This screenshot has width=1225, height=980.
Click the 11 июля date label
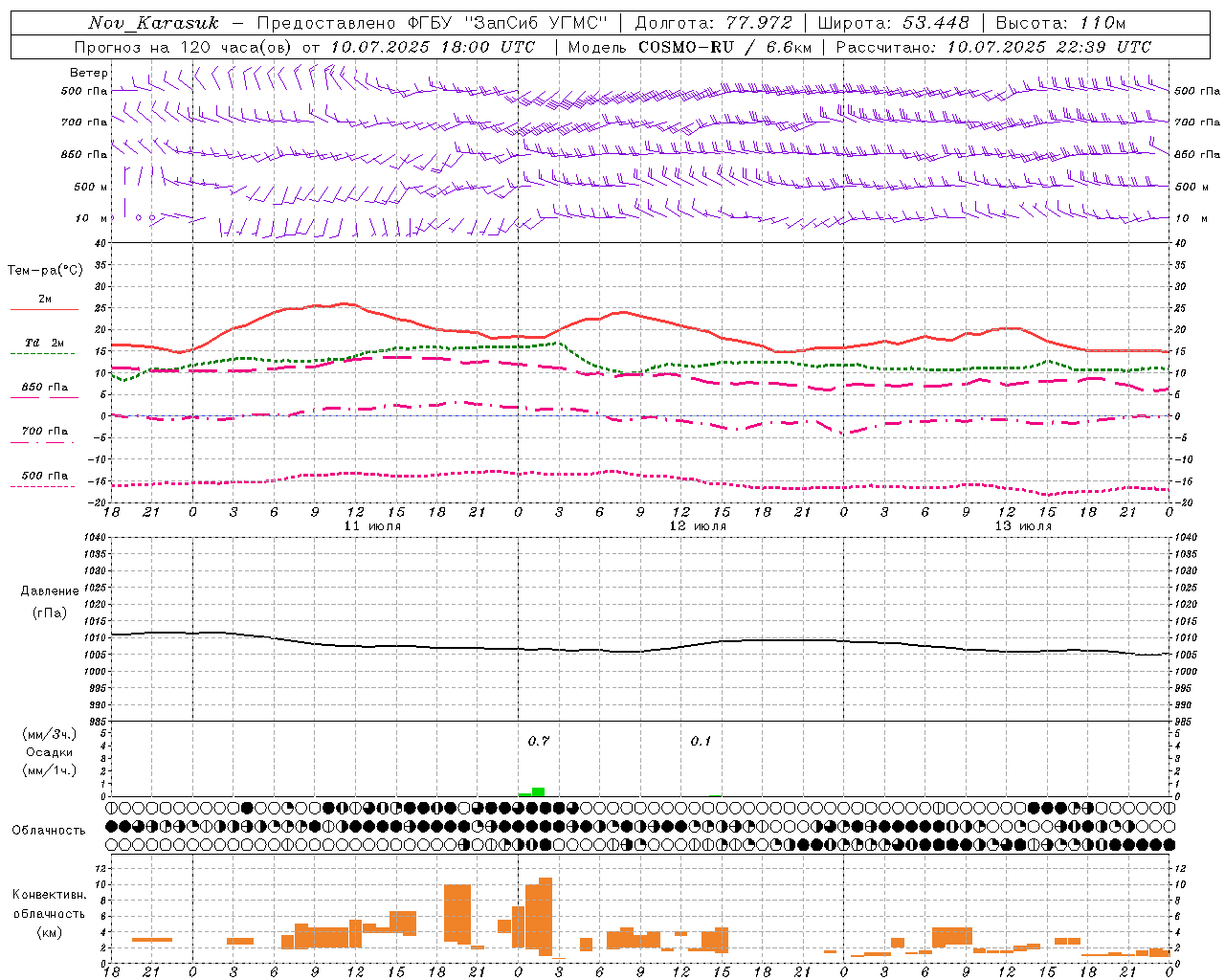(x=372, y=526)
